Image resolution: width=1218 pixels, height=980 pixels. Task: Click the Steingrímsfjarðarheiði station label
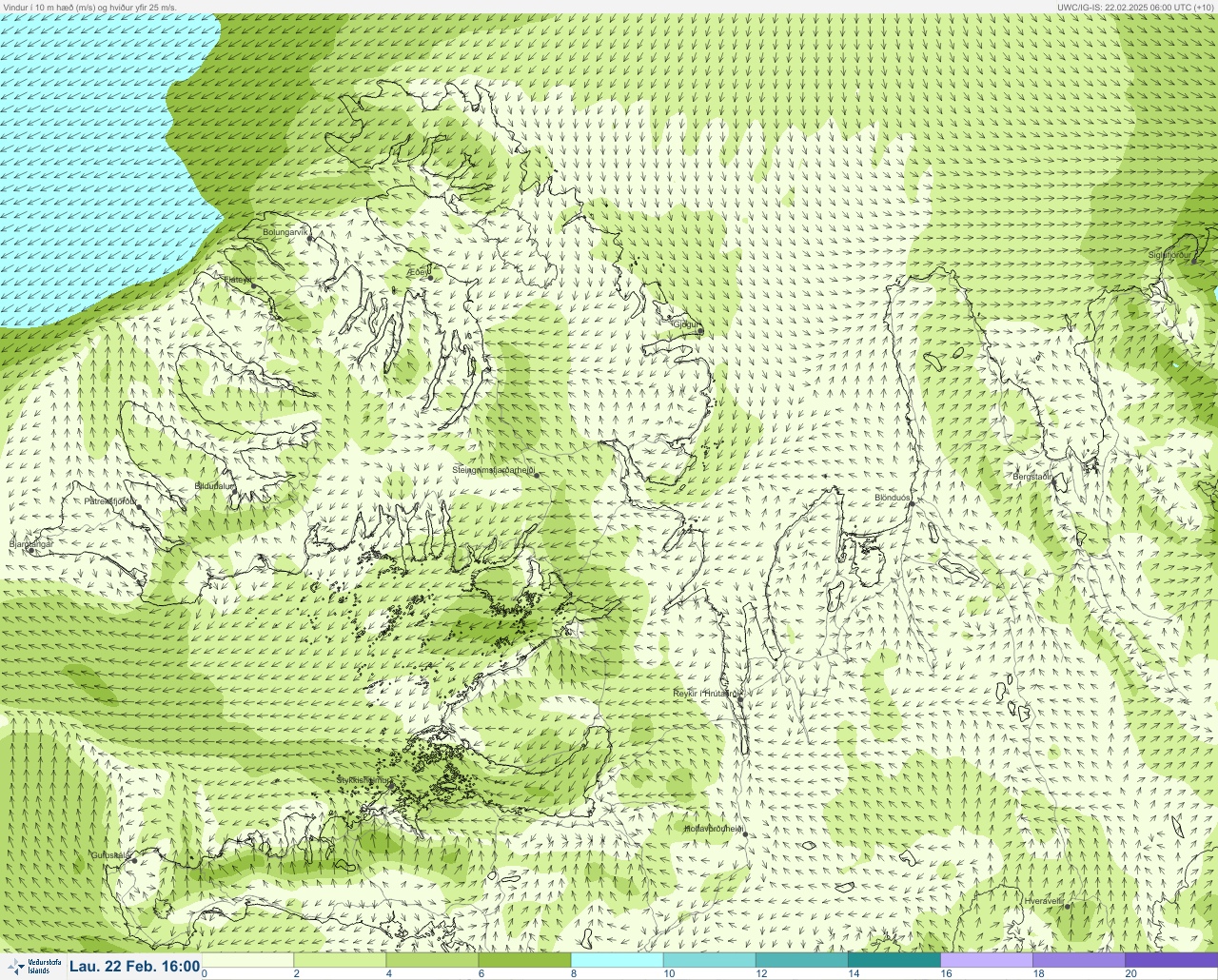pos(493,470)
